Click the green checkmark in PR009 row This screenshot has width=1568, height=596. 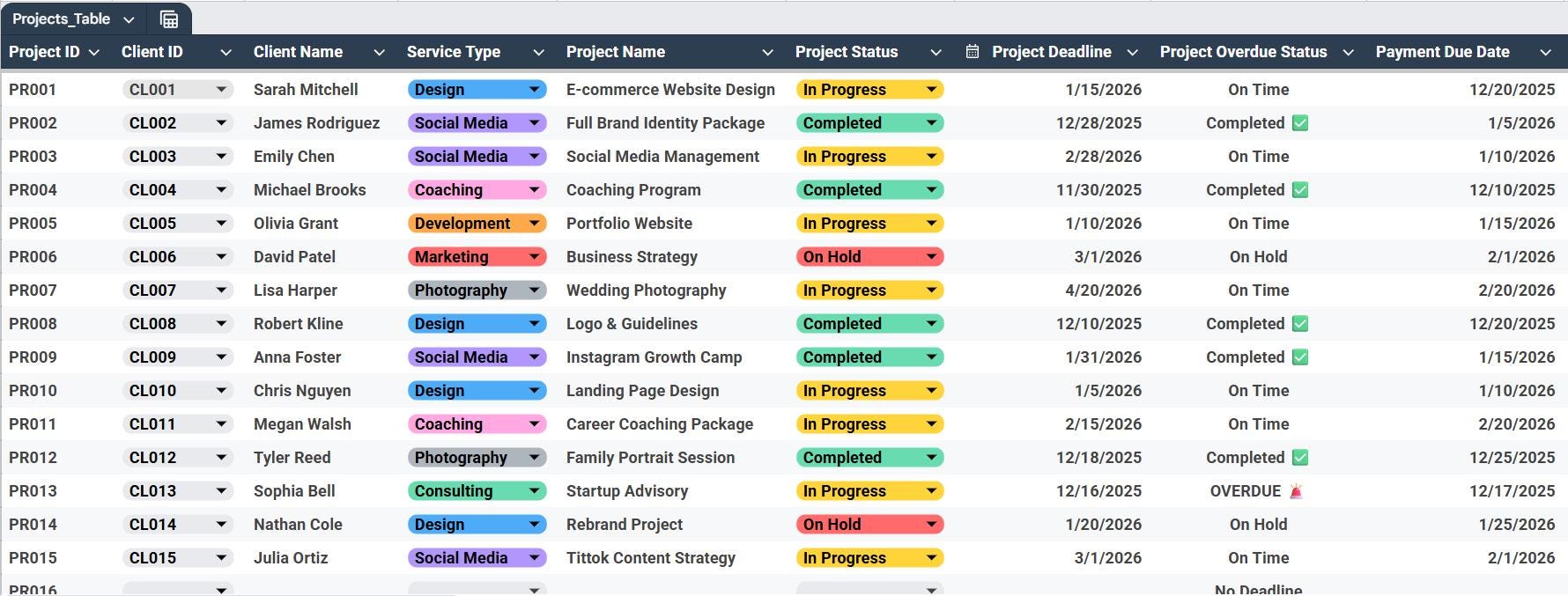tap(1300, 357)
